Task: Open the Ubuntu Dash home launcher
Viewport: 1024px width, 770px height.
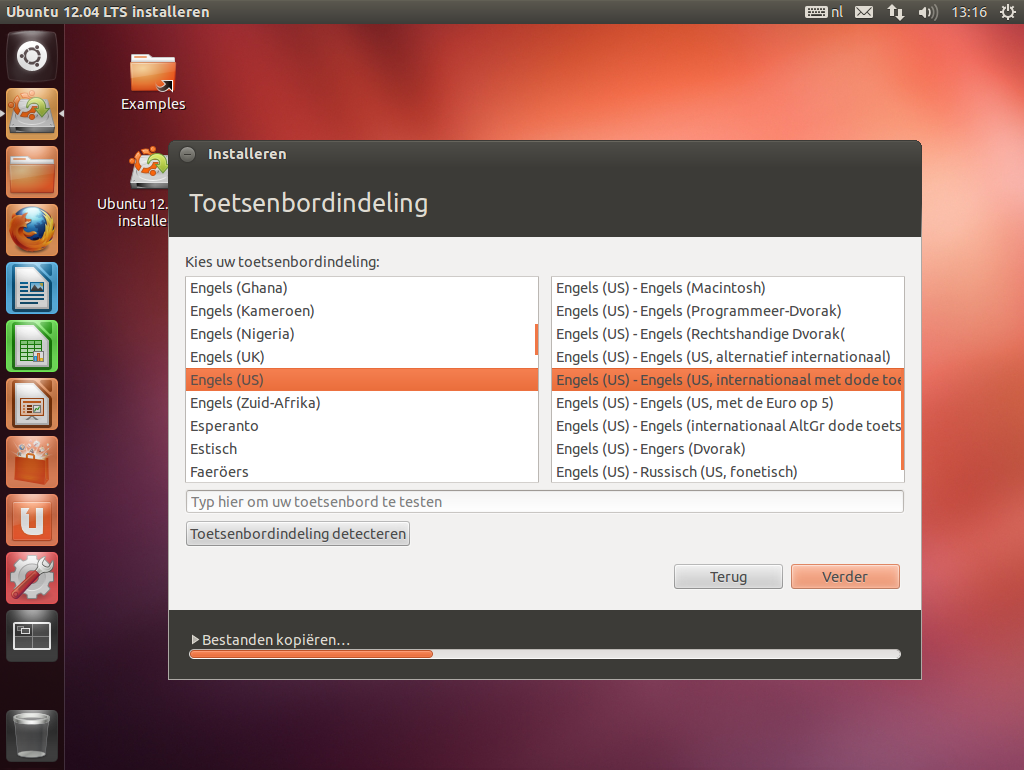Action: [32, 57]
